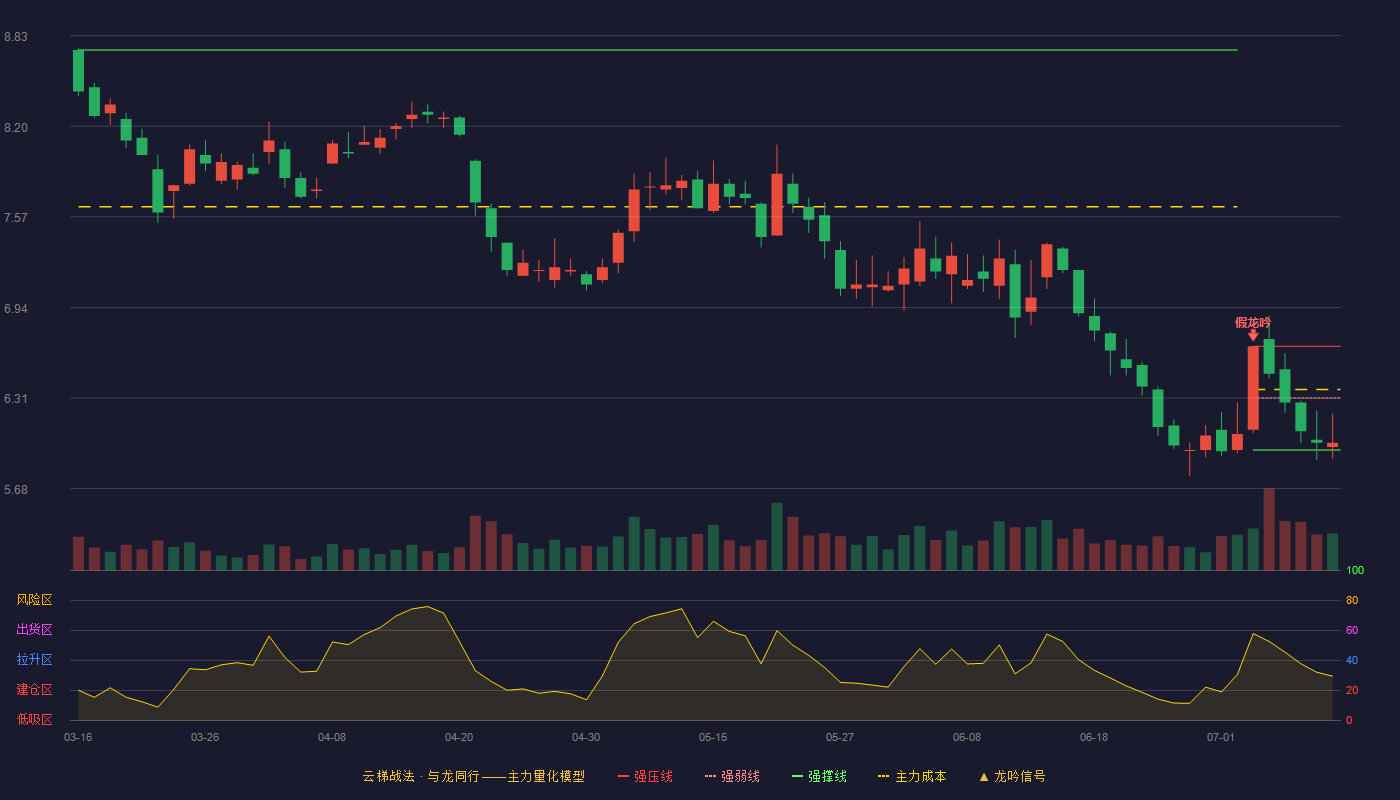Click the 主力量化模型 text
The image size is (1400, 800).
pyautogui.click(x=546, y=776)
